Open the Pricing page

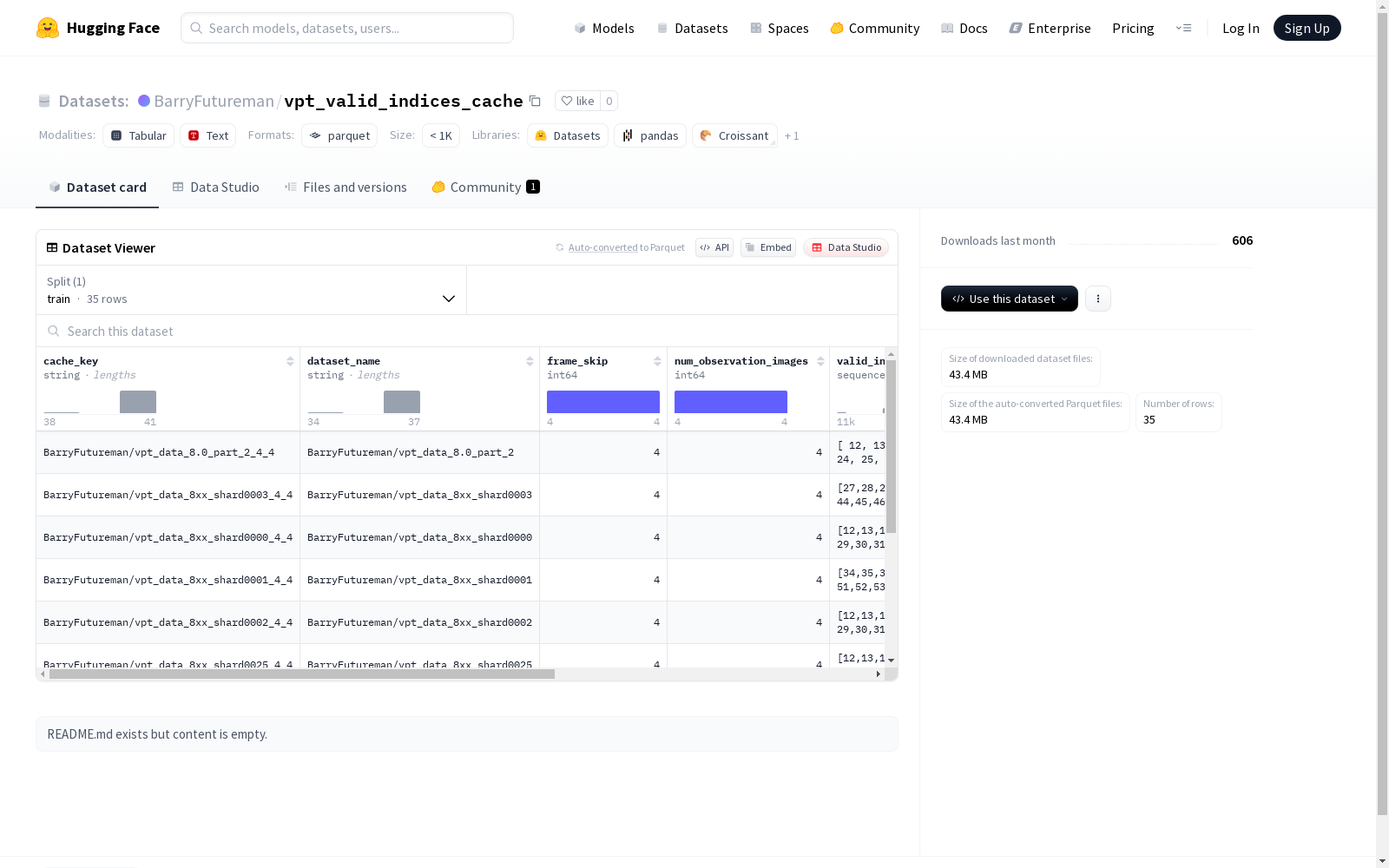pos(1133,28)
